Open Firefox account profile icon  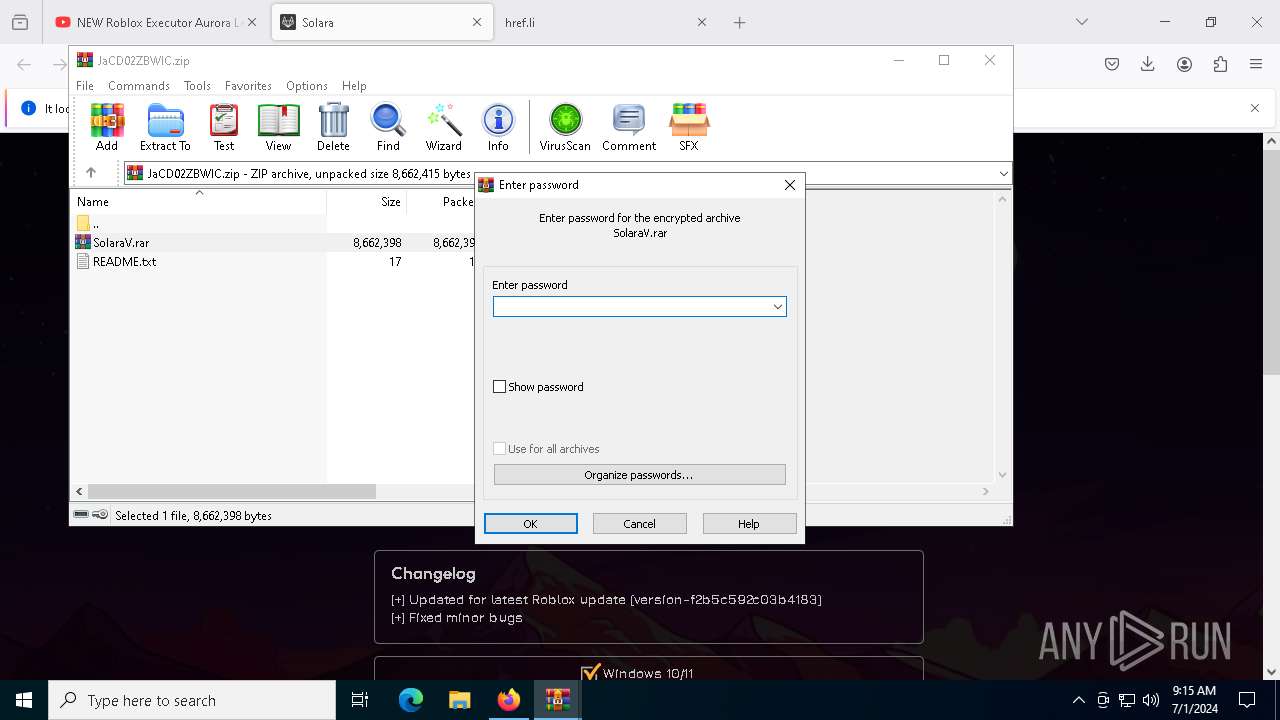[x=1184, y=64]
